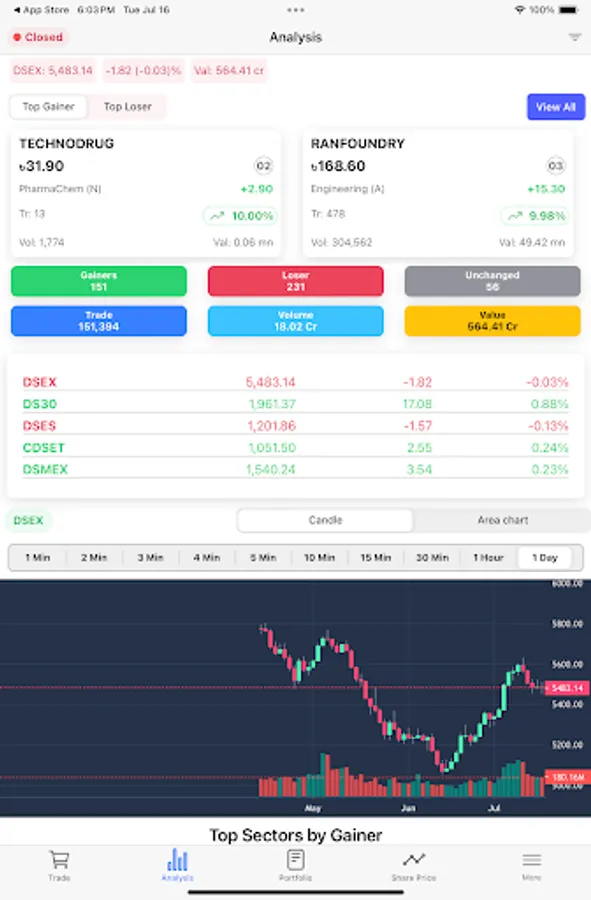The height and width of the screenshot is (900, 591).
Task: Select the Top Gainer tab
Action: coord(48,107)
